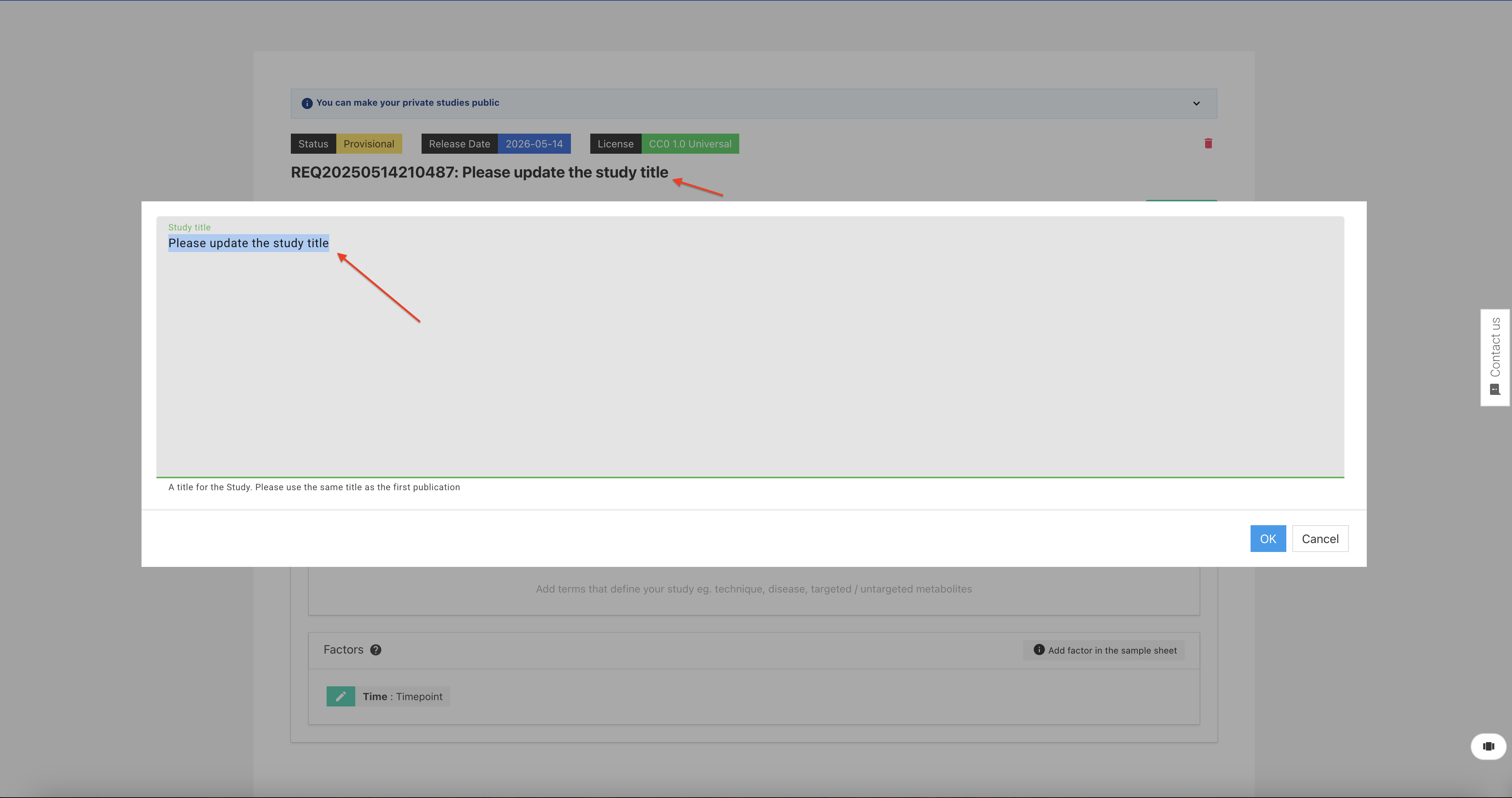Viewport: 1512px width, 798px height.
Task: Cancel the study title dialog
Action: [1320, 539]
